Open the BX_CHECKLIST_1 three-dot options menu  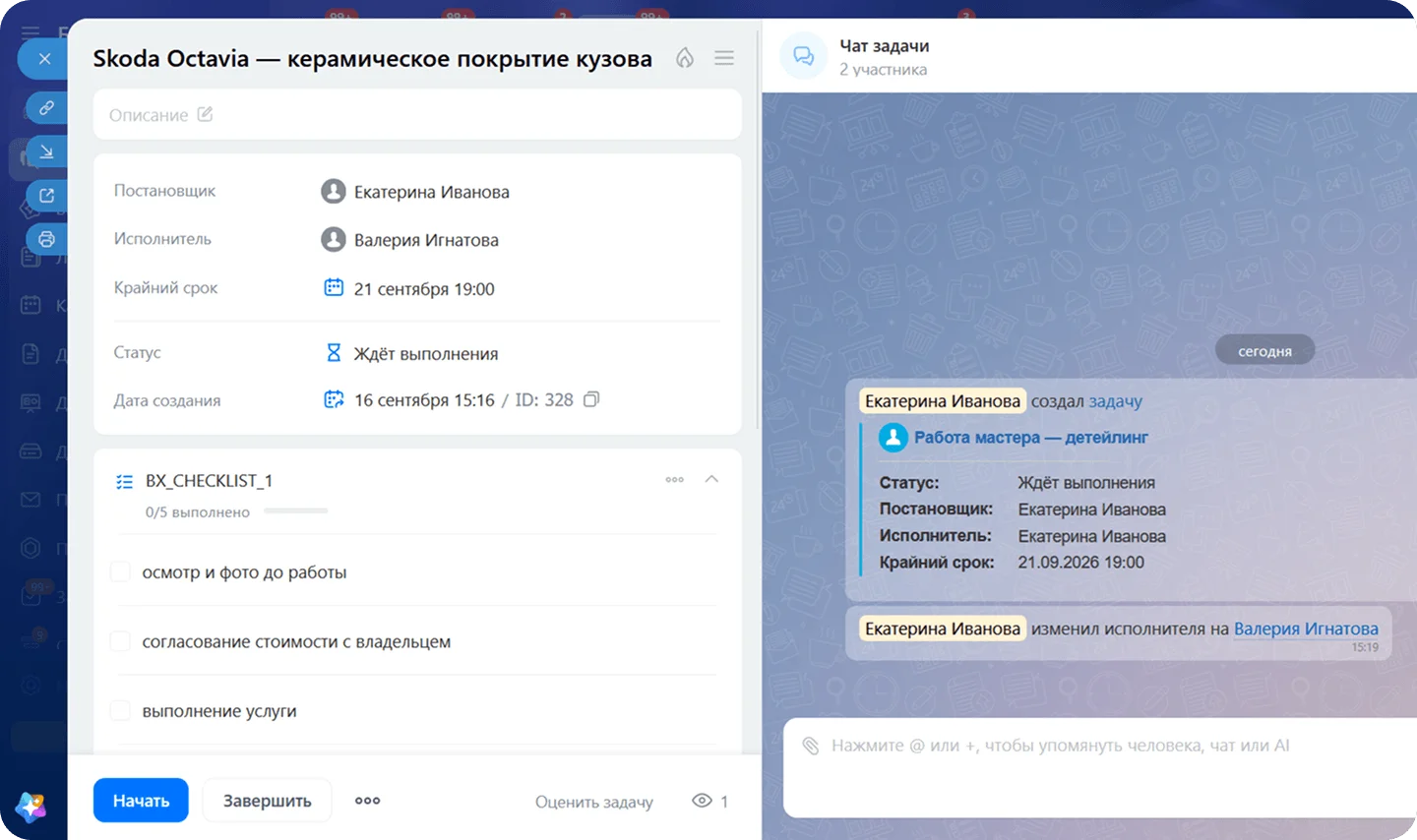(x=674, y=480)
